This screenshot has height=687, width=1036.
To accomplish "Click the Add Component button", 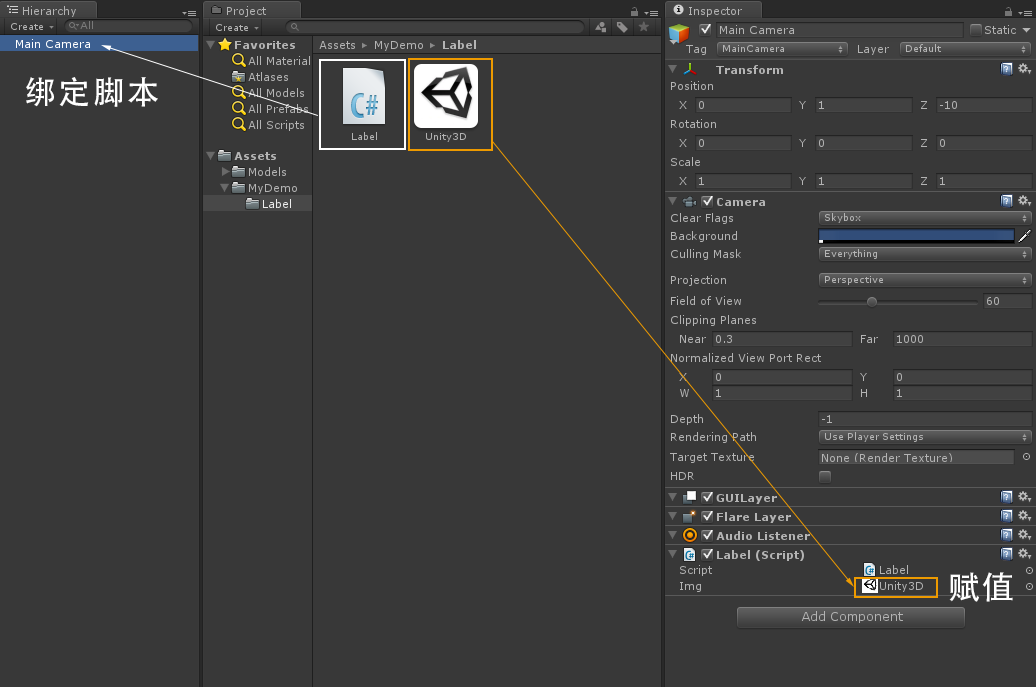I will tap(850, 617).
